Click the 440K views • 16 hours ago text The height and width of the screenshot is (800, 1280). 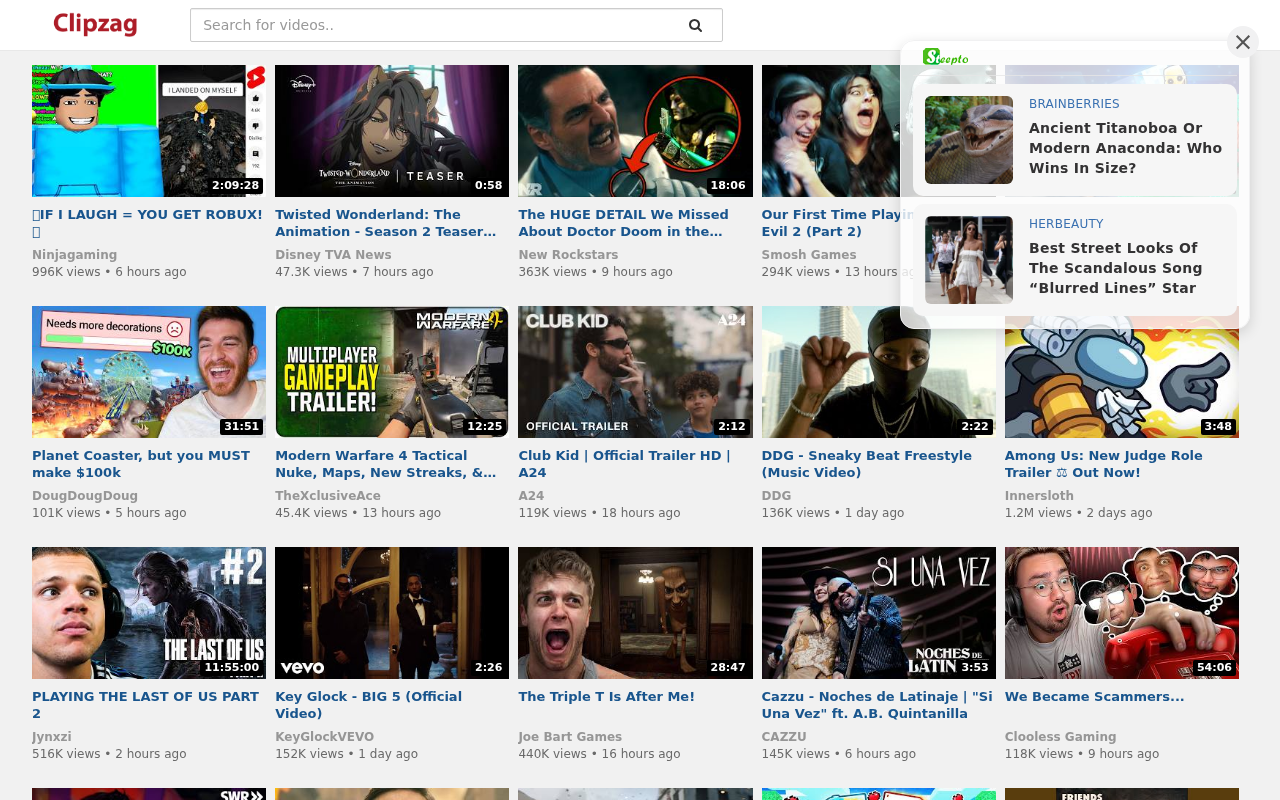point(599,754)
